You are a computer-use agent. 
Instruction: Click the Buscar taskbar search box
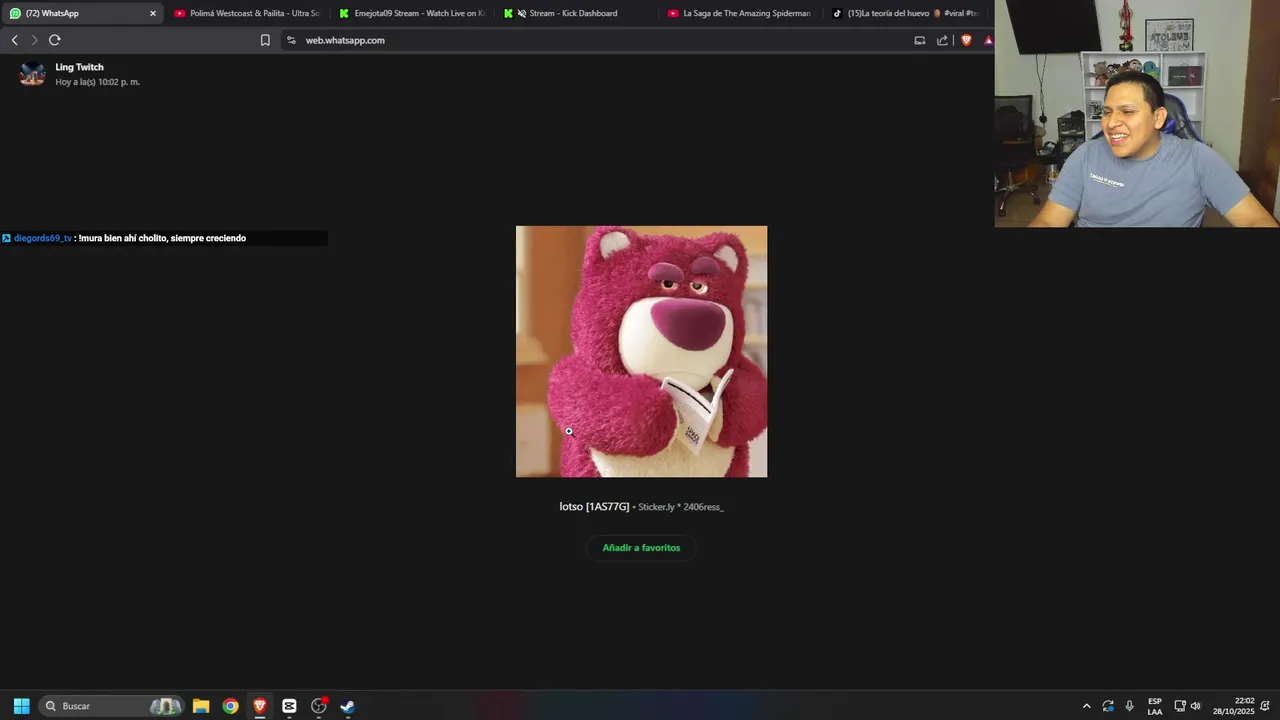pyautogui.click(x=112, y=706)
